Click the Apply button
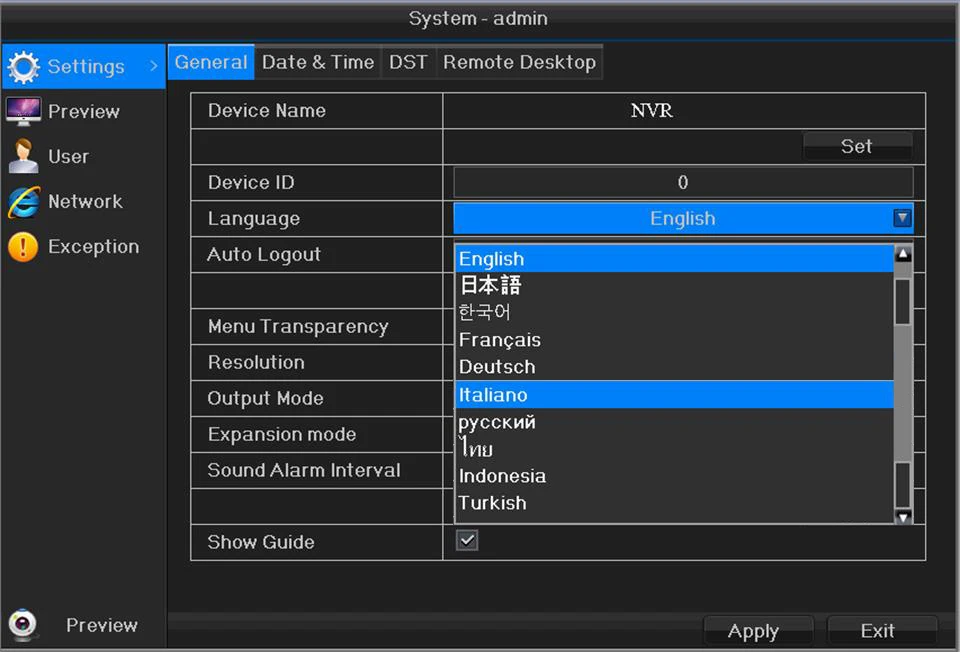Screen dimensions: 960x652 (759, 631)
